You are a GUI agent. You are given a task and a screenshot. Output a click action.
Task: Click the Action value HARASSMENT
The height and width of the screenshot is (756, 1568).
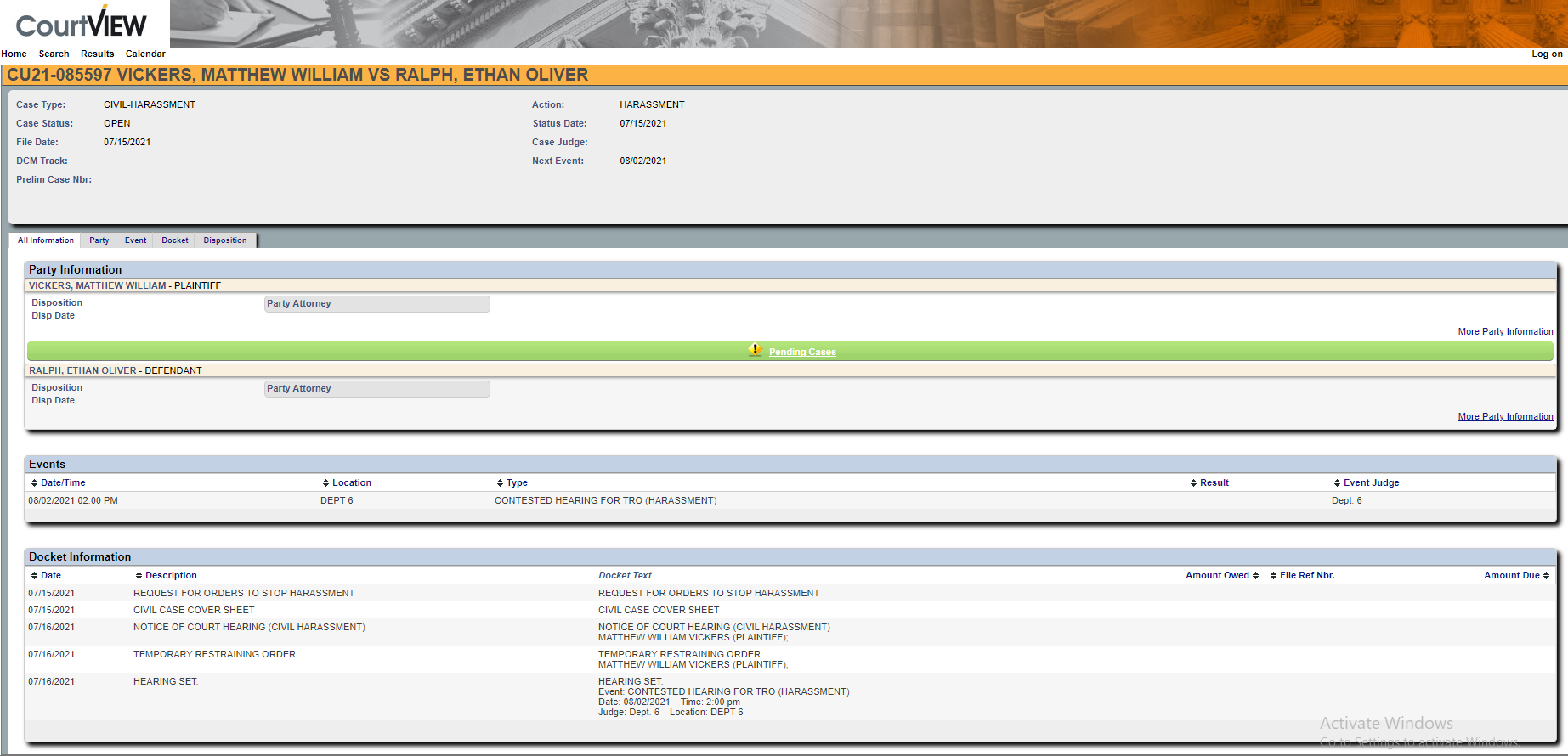click(x=652, y=105)
